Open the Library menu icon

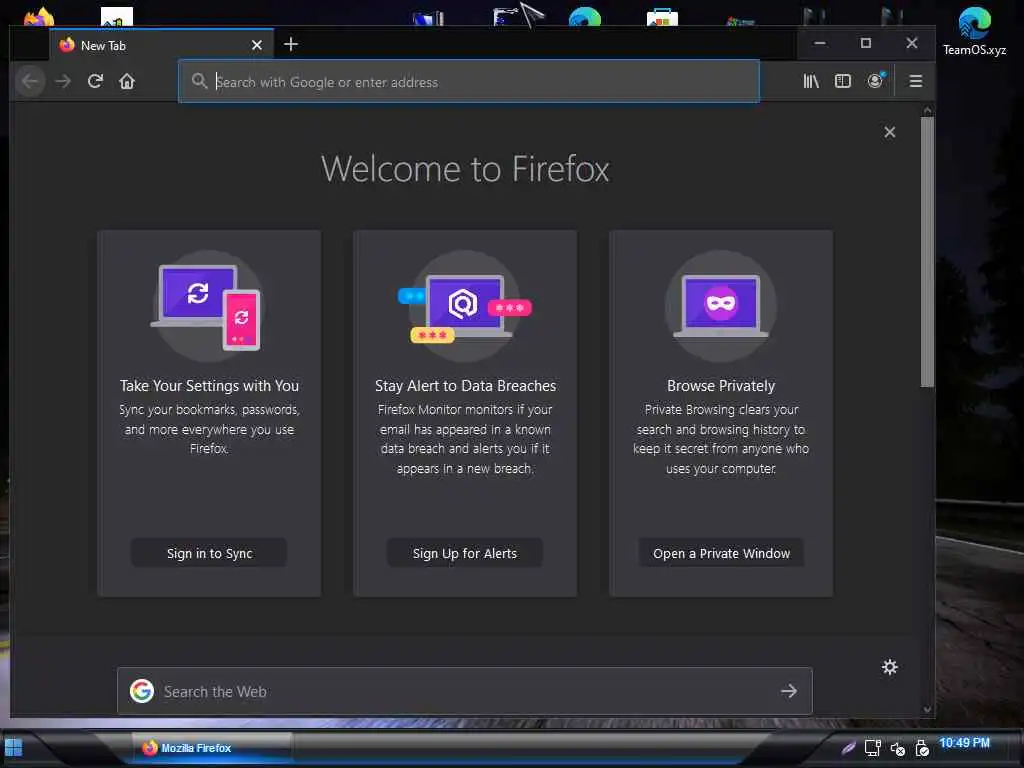tap(811, 81)
